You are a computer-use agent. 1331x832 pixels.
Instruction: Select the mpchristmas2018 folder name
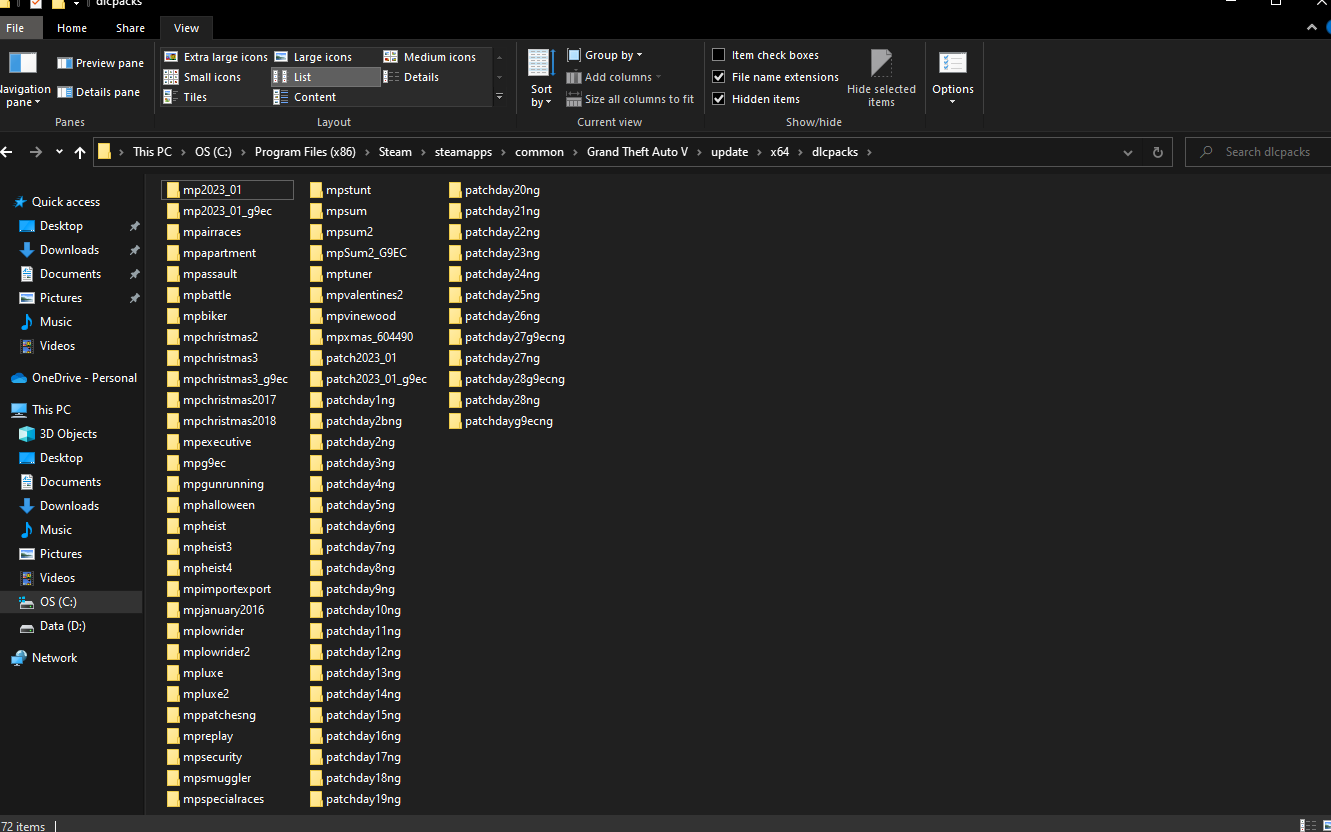click(229, 421)
